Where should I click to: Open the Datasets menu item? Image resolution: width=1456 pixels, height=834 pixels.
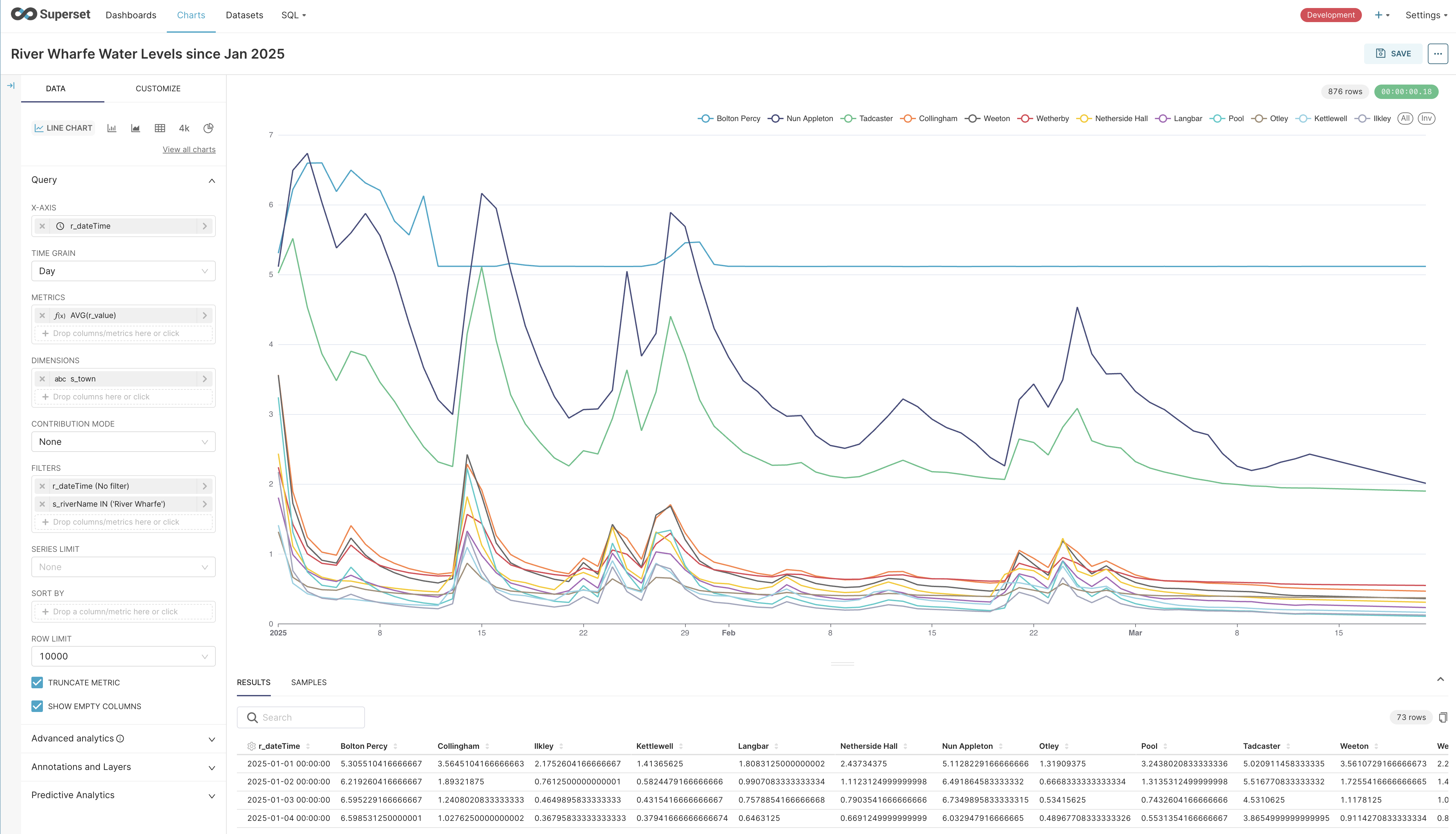pyautogui.click(x=245, y=15)
